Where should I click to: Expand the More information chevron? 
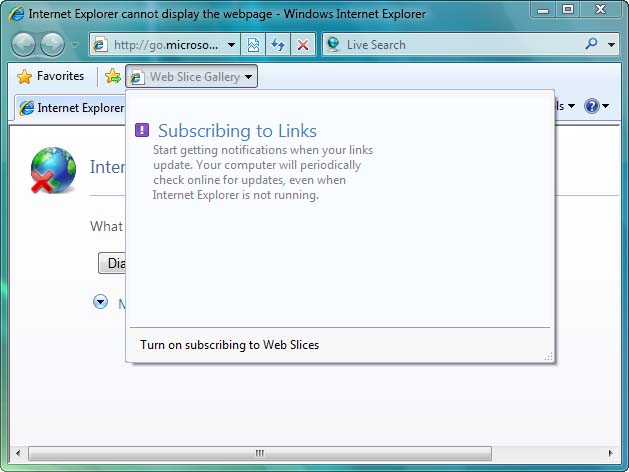click(x=100, y=301)
